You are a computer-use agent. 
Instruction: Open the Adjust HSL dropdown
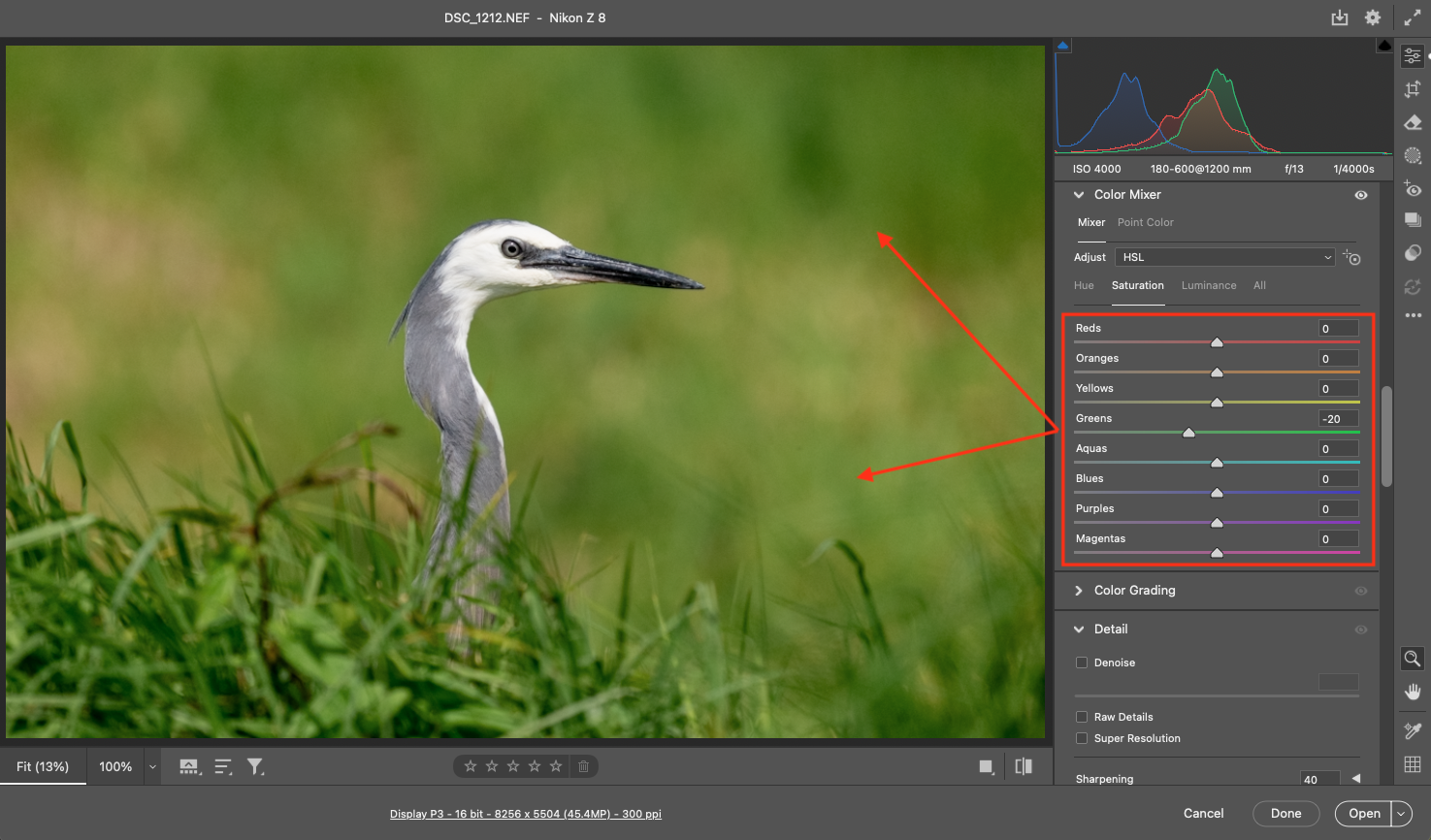(1226, 257)
